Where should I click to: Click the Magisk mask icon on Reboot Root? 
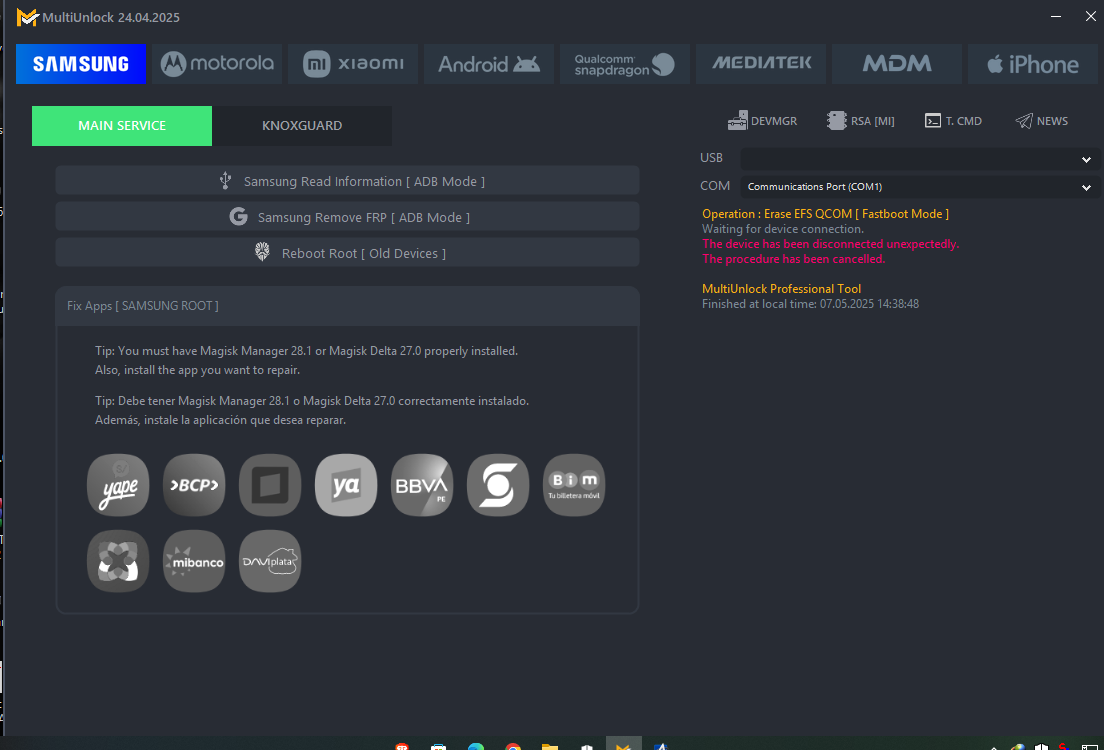(x=262, y=252)
